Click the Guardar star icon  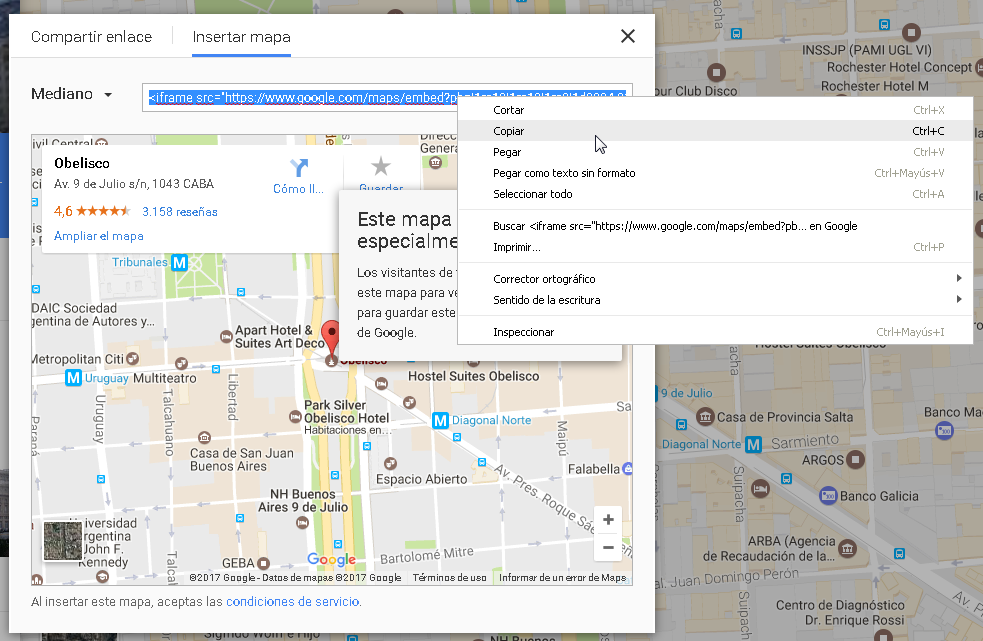[381, 166]
